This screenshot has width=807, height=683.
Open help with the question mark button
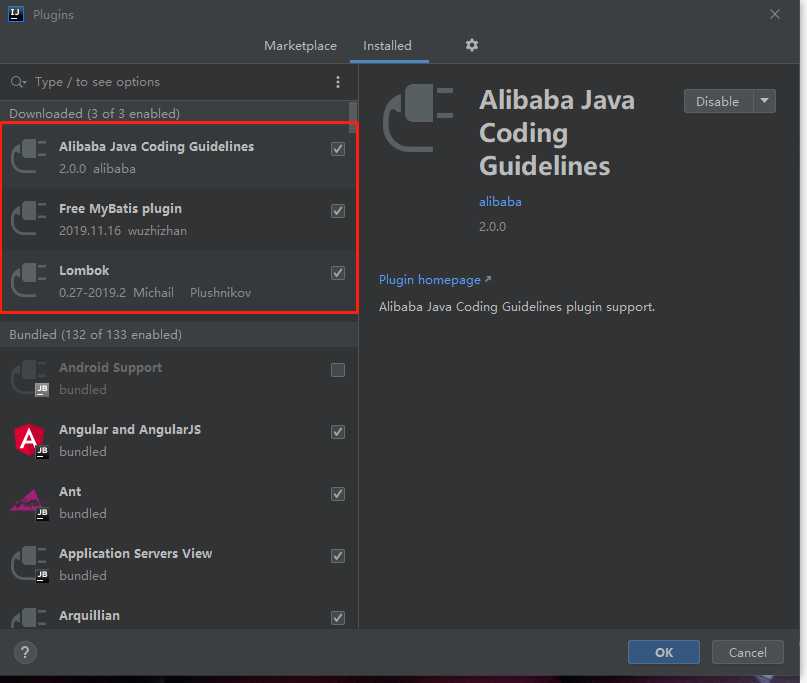click(25, 652)
